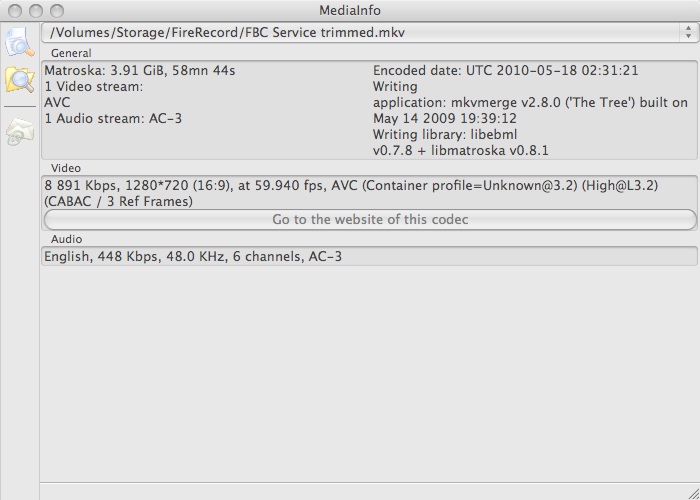Open the FBC Service trimmed.mkv file path dropdown

click(369, 33)
